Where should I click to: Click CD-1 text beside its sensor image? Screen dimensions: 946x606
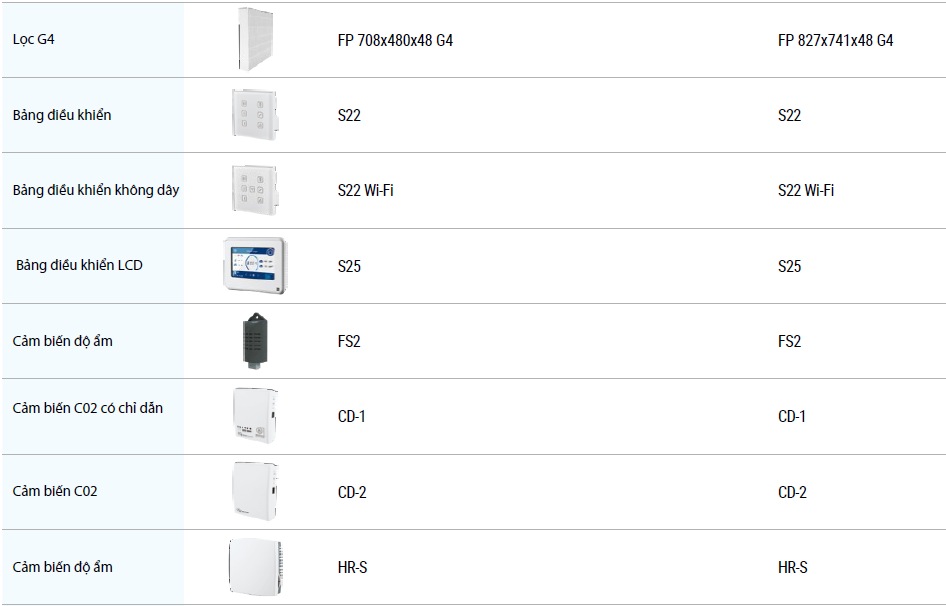pos(351,416)
